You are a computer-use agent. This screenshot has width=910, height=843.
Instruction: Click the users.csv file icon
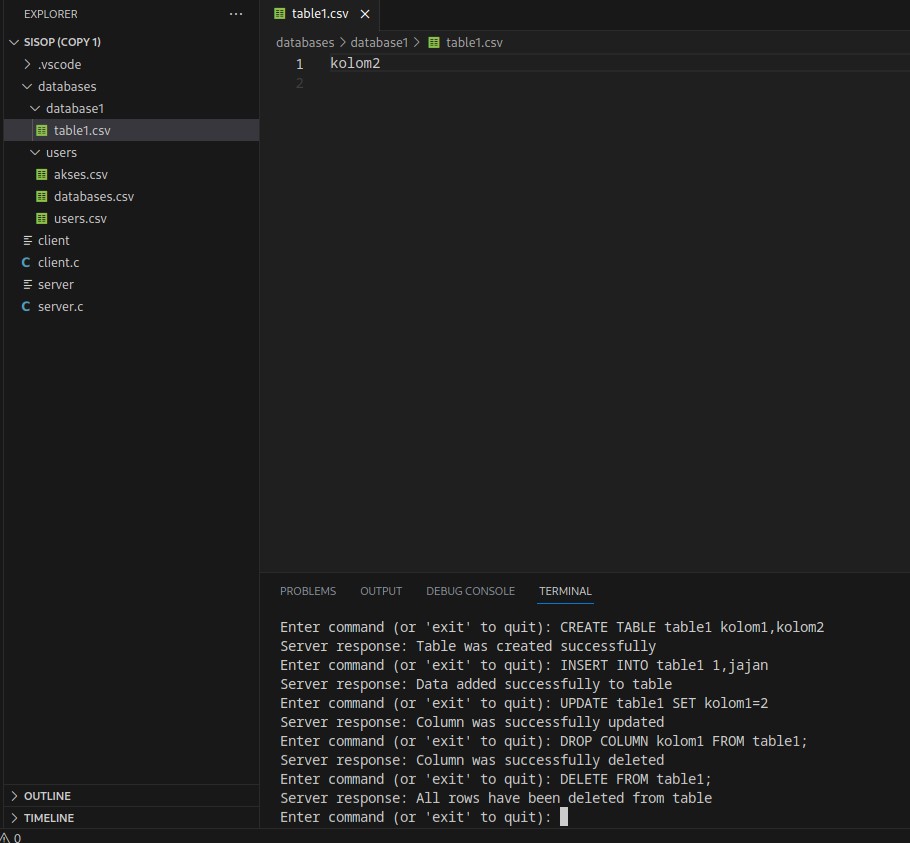pyautogui.click(x=42, y=219)
